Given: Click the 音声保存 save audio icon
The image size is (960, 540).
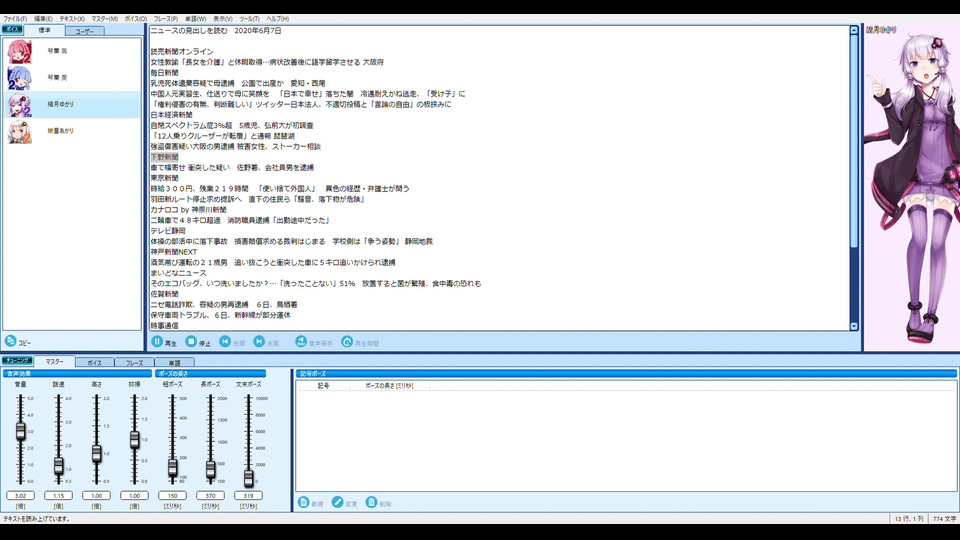Looking at the screenshot, I should [x=301, y=342].
